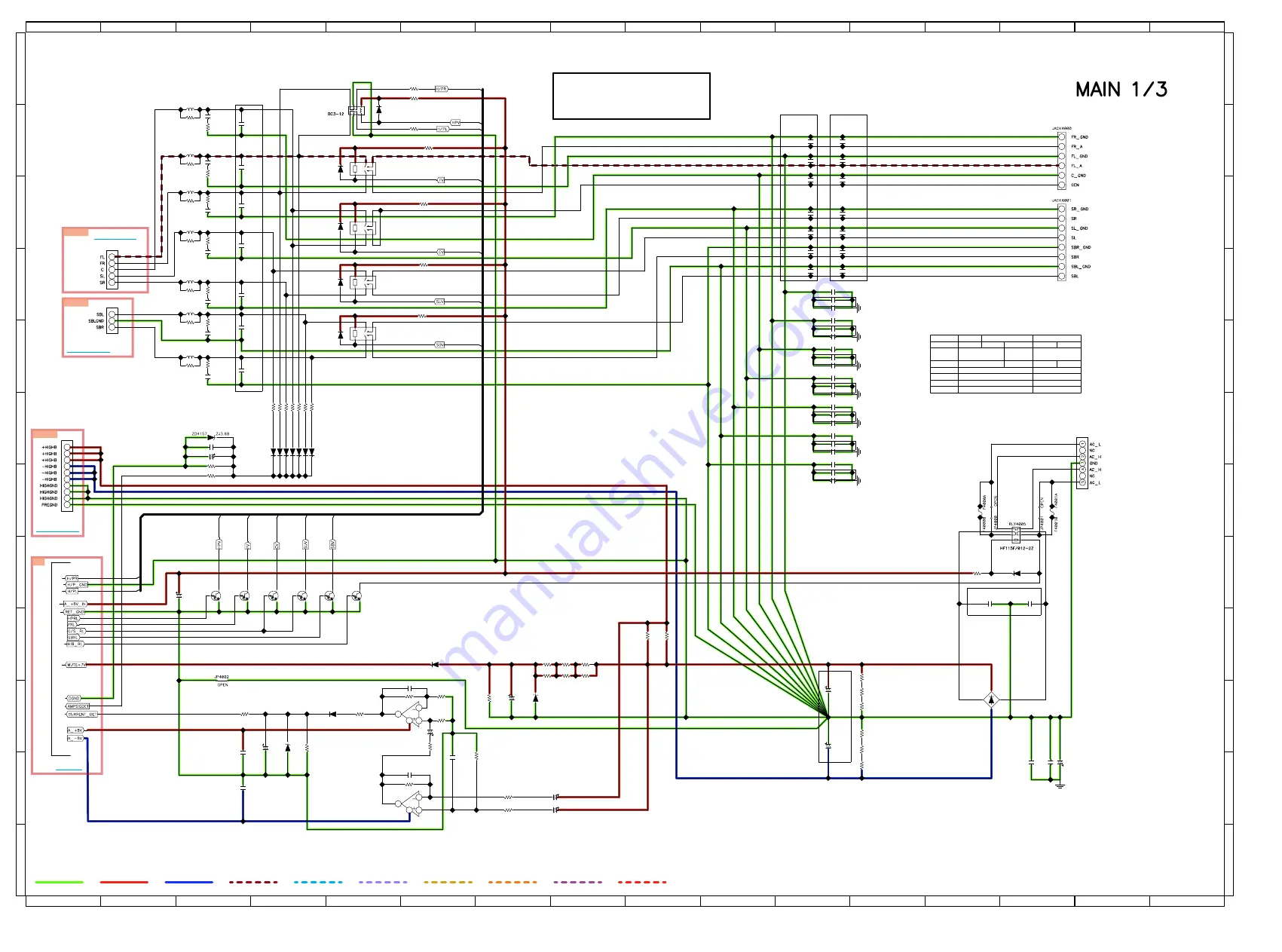Select the FR_GND pin label on JACK4000
1282x952 pixels.
[x=1079, y=137]
